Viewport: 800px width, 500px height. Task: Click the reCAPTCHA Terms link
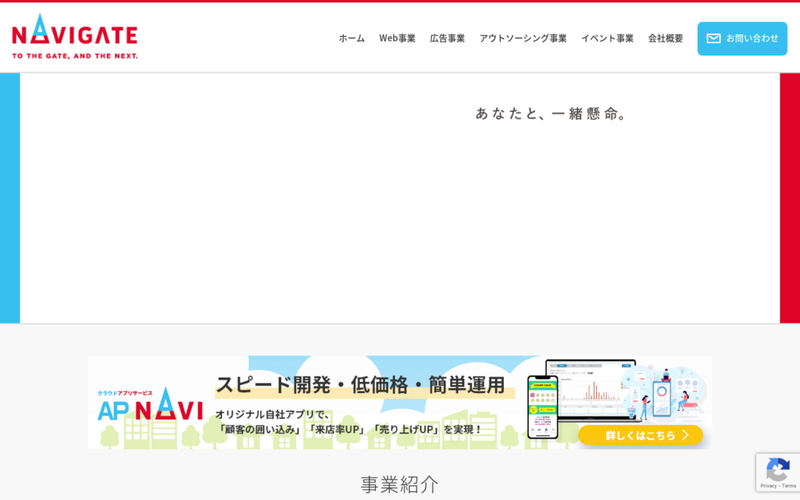pyautogui.click(x=789, y=486)
